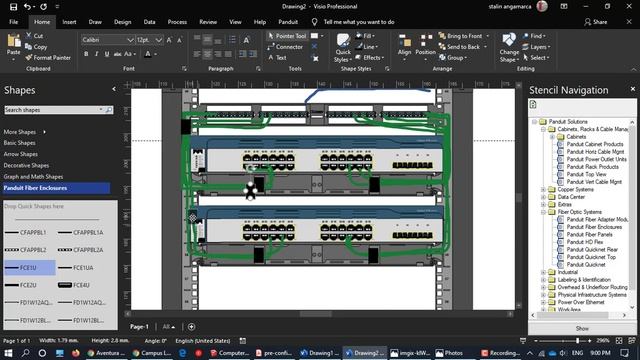Click the Change Shape icon
The width and height of the screenshot is (640, 360).
click(509, 40)
